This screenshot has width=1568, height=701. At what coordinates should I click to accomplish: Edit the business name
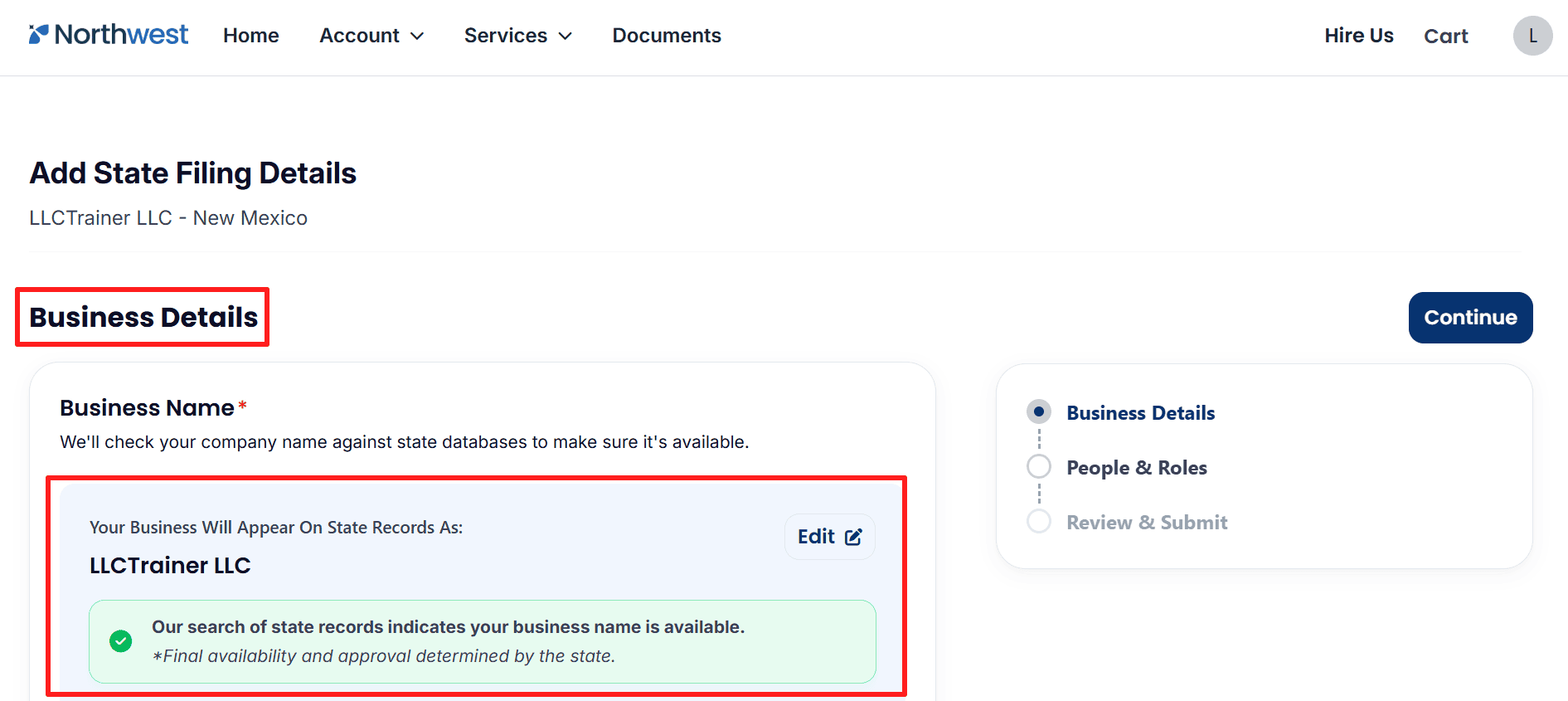(x=829, y=537)
